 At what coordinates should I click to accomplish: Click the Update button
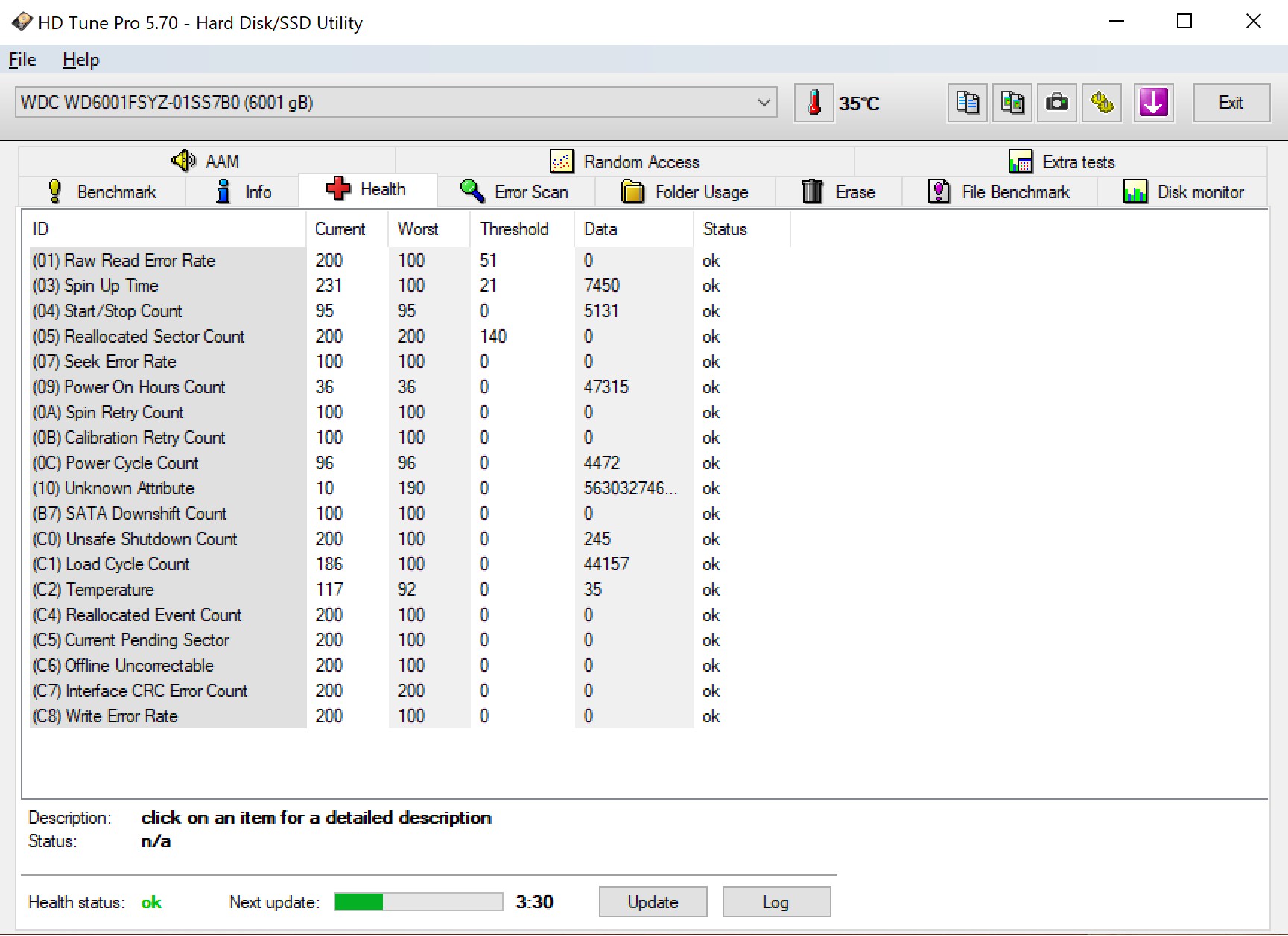(x=653, y=902)
